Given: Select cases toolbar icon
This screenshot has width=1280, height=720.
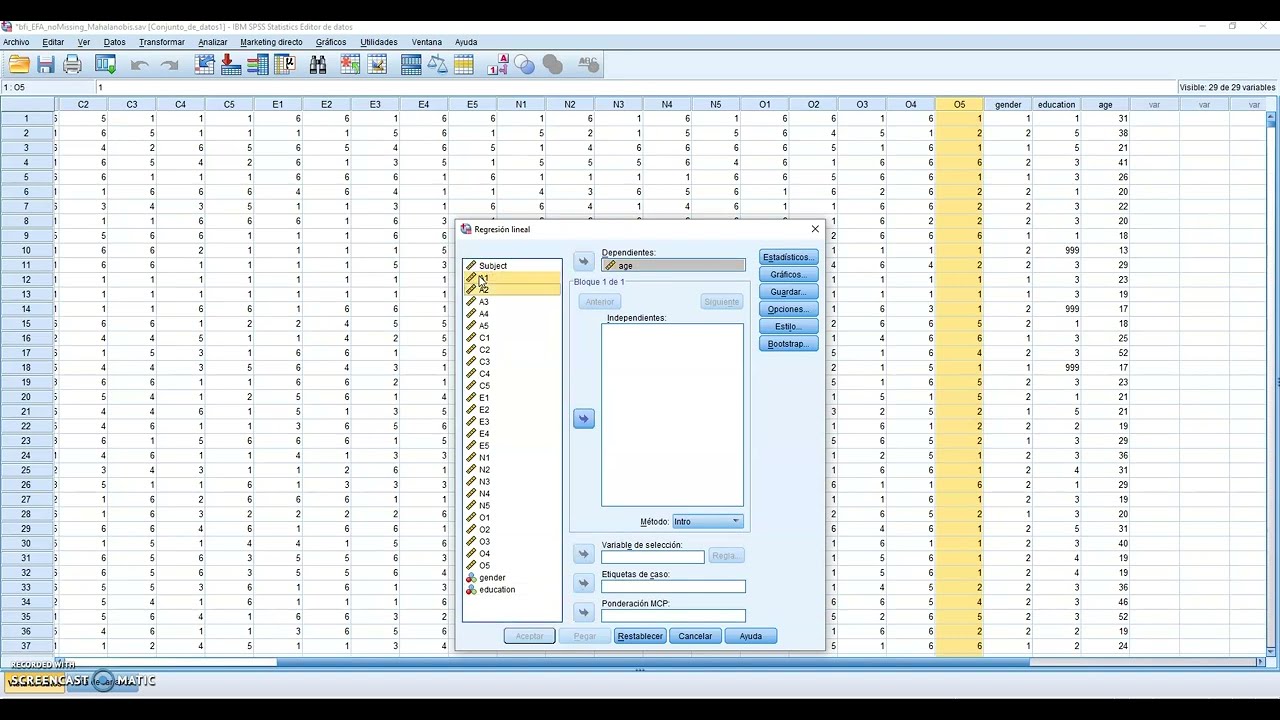Looking at the screenshot, I should (x=463, y=65).
